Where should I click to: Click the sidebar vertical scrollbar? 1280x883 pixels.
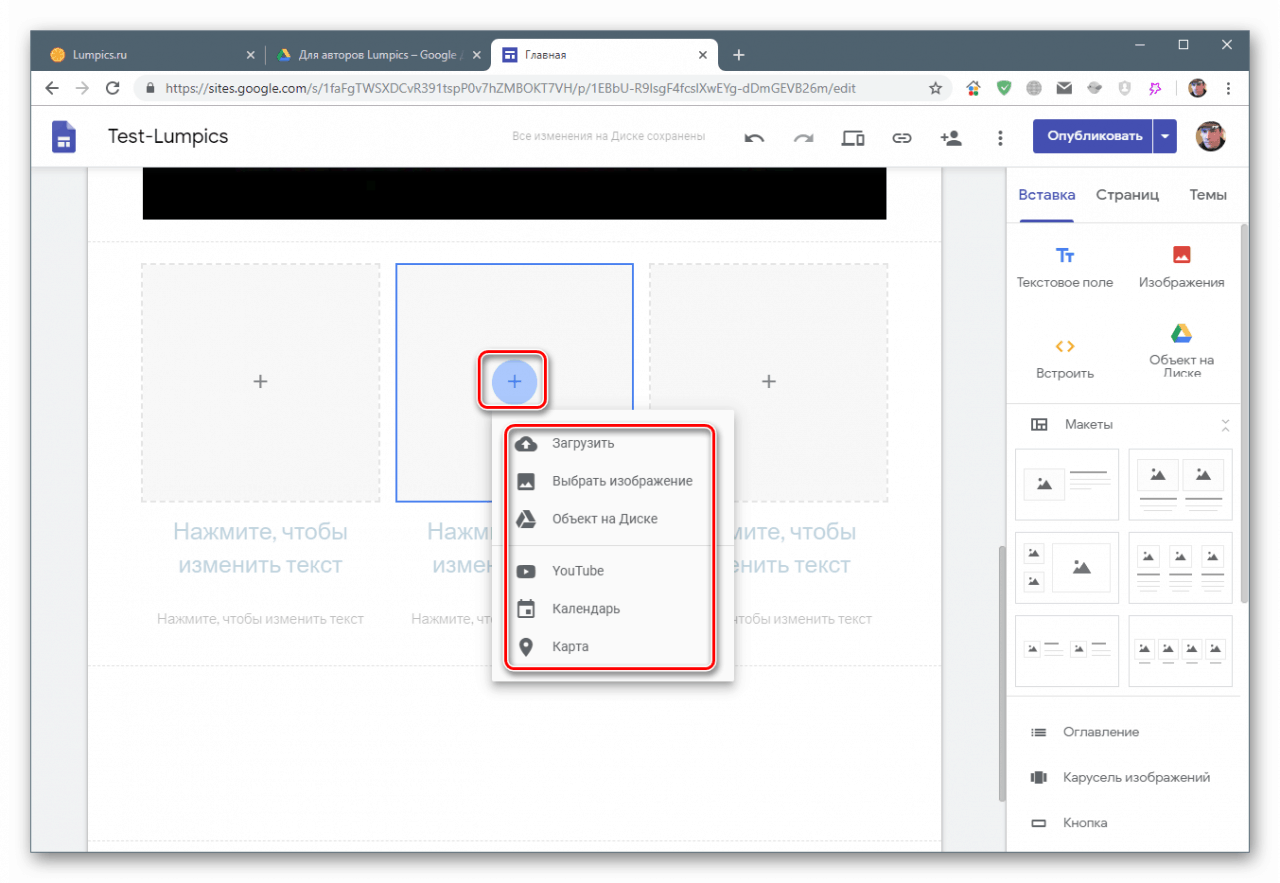[x=1244, y=412]
